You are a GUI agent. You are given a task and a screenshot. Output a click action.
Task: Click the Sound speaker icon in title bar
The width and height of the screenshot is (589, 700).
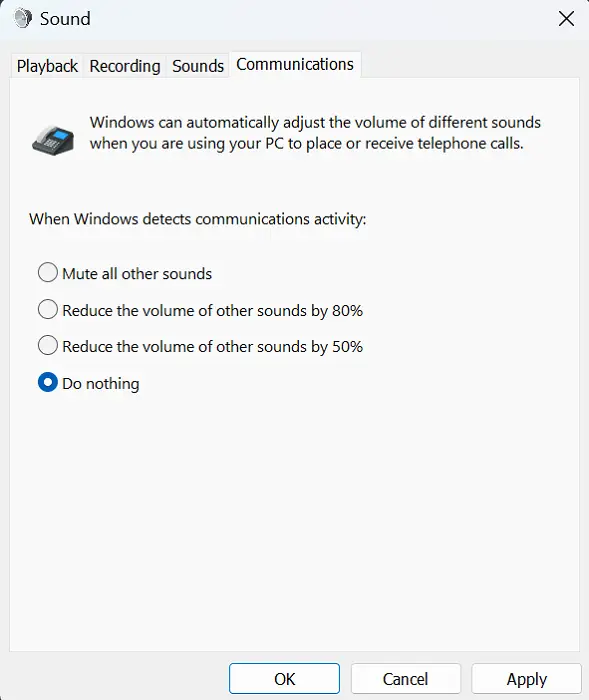coord(22,19)
